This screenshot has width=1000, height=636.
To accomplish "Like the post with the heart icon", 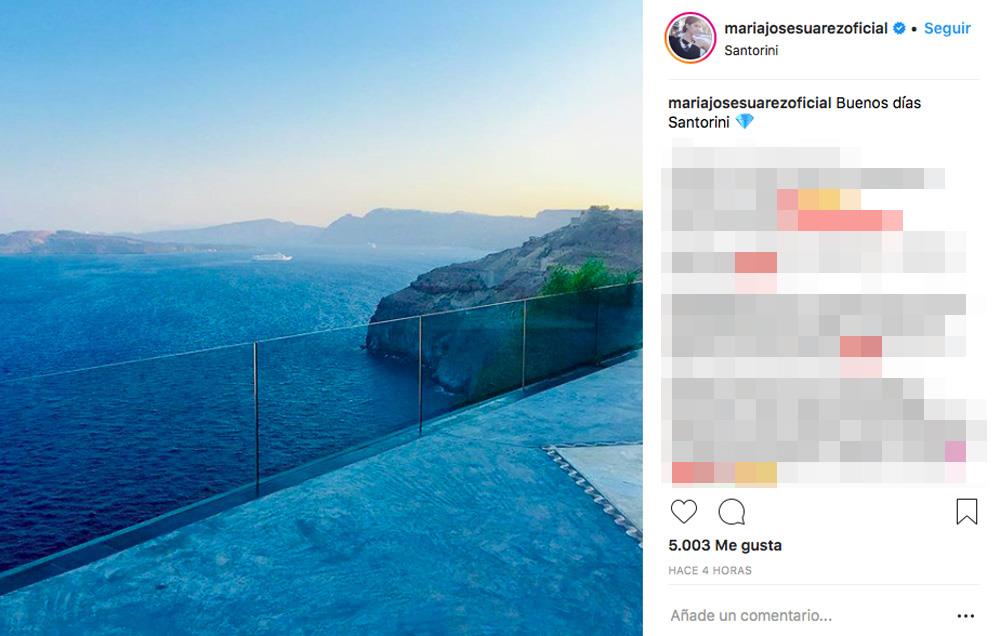I will [684, 512].
